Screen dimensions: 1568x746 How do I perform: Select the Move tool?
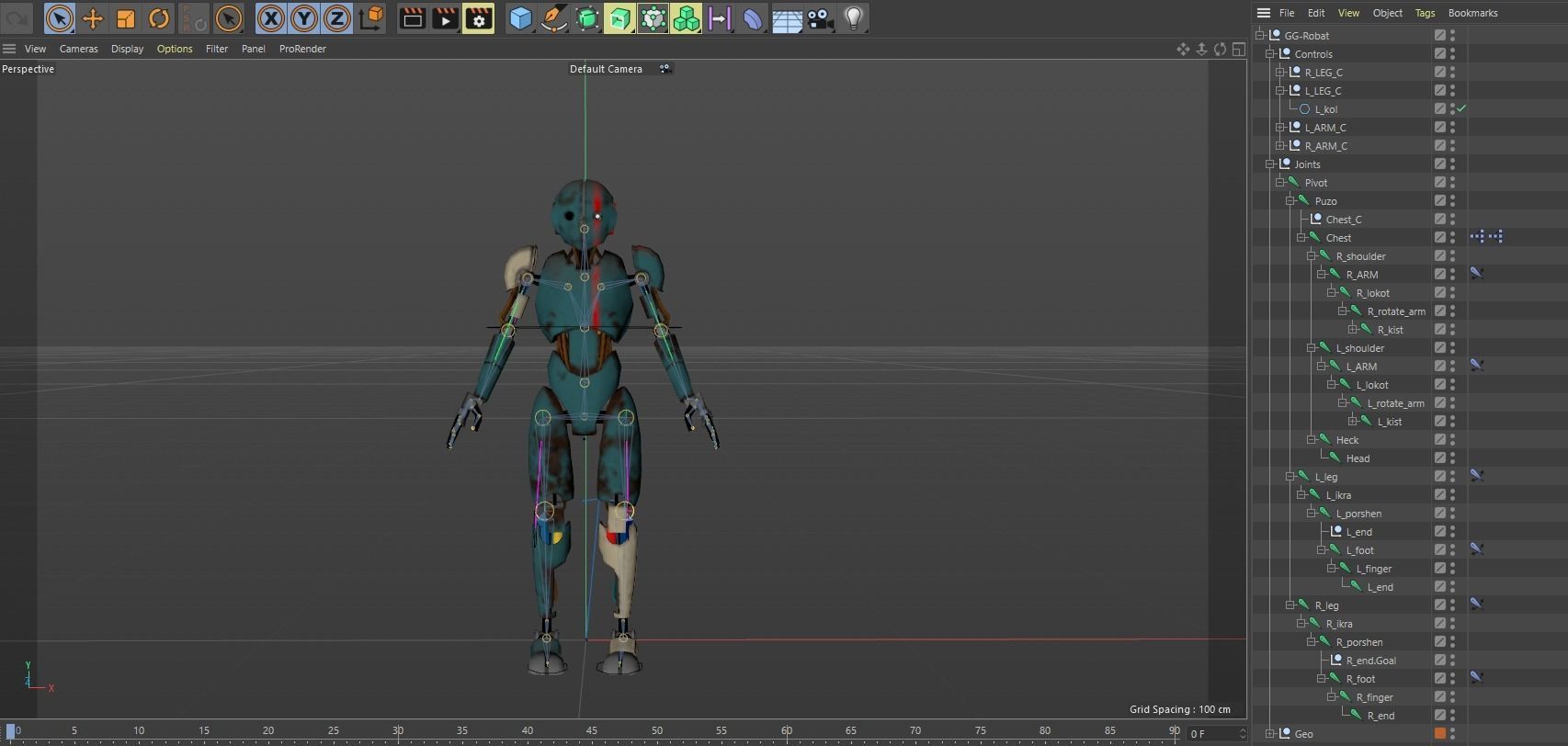pyautogui.click(x=93, y=18)
